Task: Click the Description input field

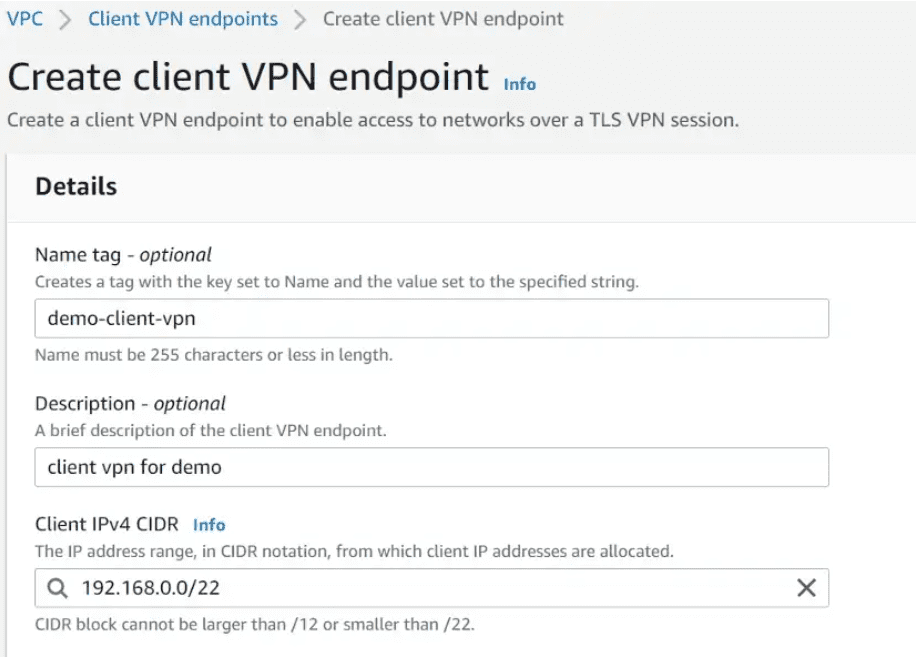Action: coord(431,467)
